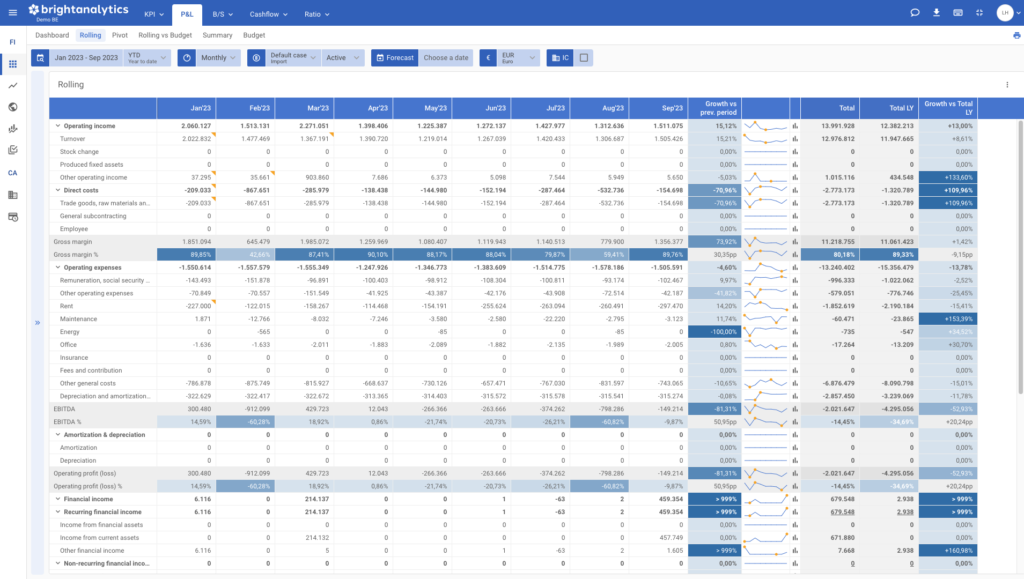Open bar chart icon for Operating income row
The image size is (1024, 579).
(795, 126)
